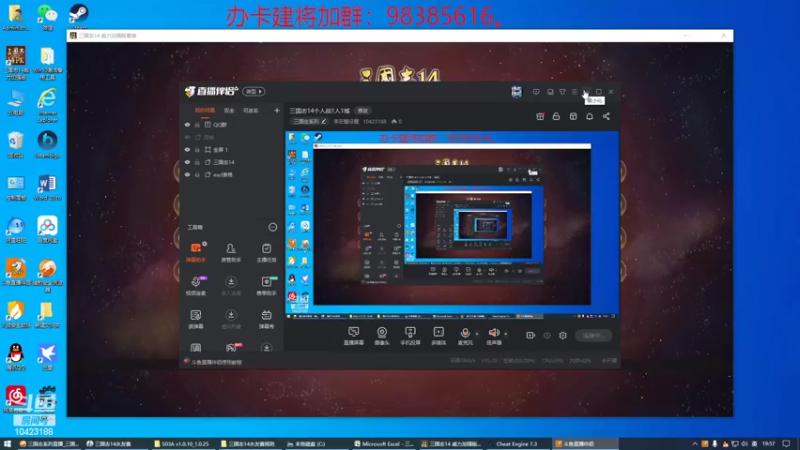Toggle the preview eye icon beside settings

coord(547,335)
